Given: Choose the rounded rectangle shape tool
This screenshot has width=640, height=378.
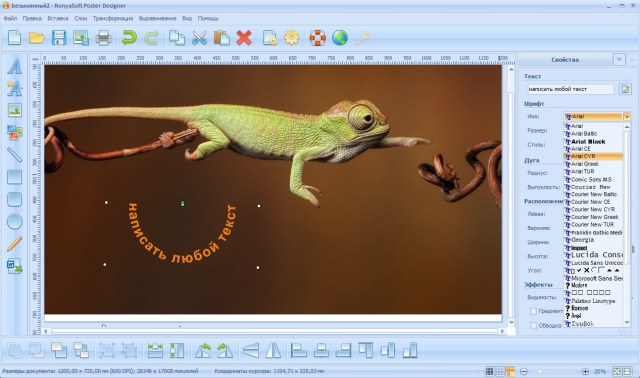Looking at the screenshot, I should tap(14, 199).
